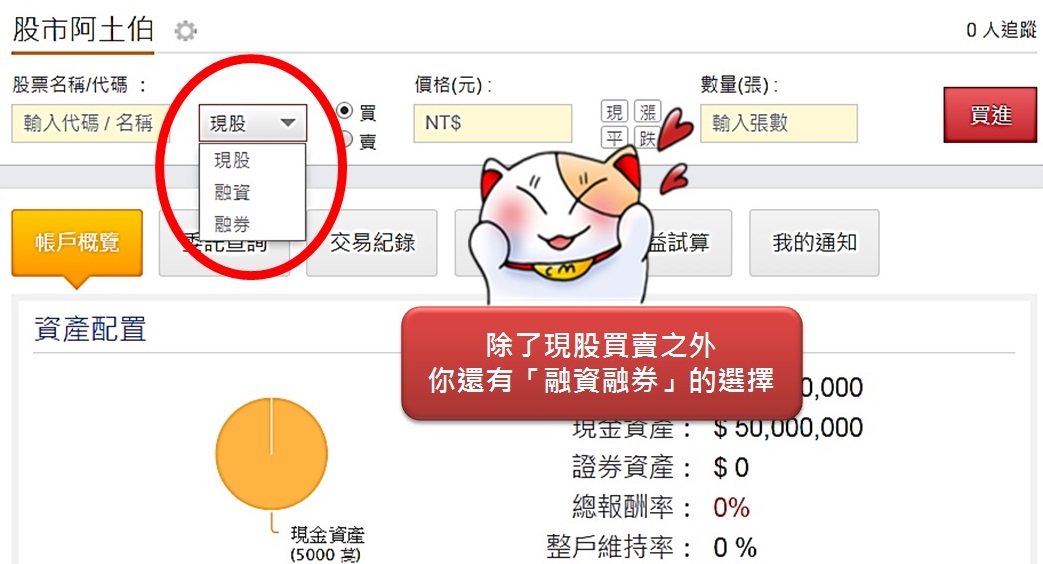Image resolution: width=1043 pixels, height=564 pixels.
Task: Open the settings gear next to 股市阿土伯
Action: (186, 31)
